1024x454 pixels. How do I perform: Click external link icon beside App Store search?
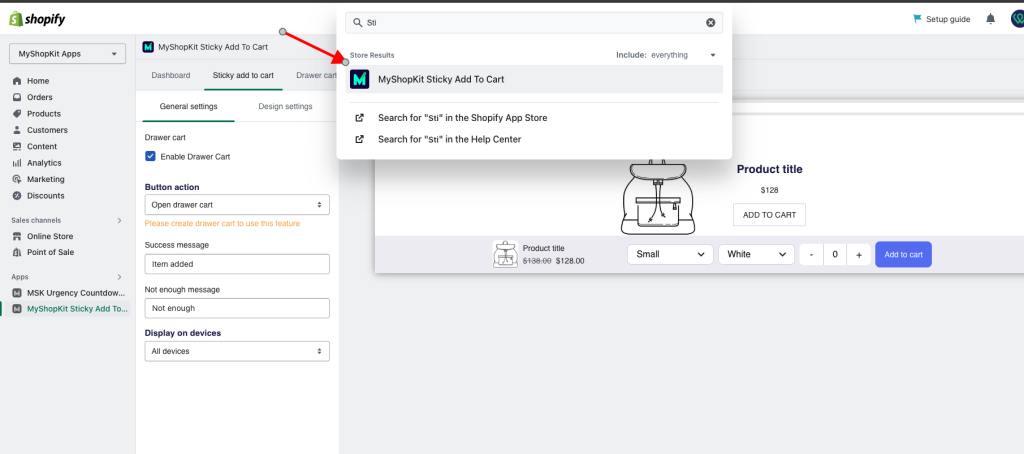coord(359,118)
